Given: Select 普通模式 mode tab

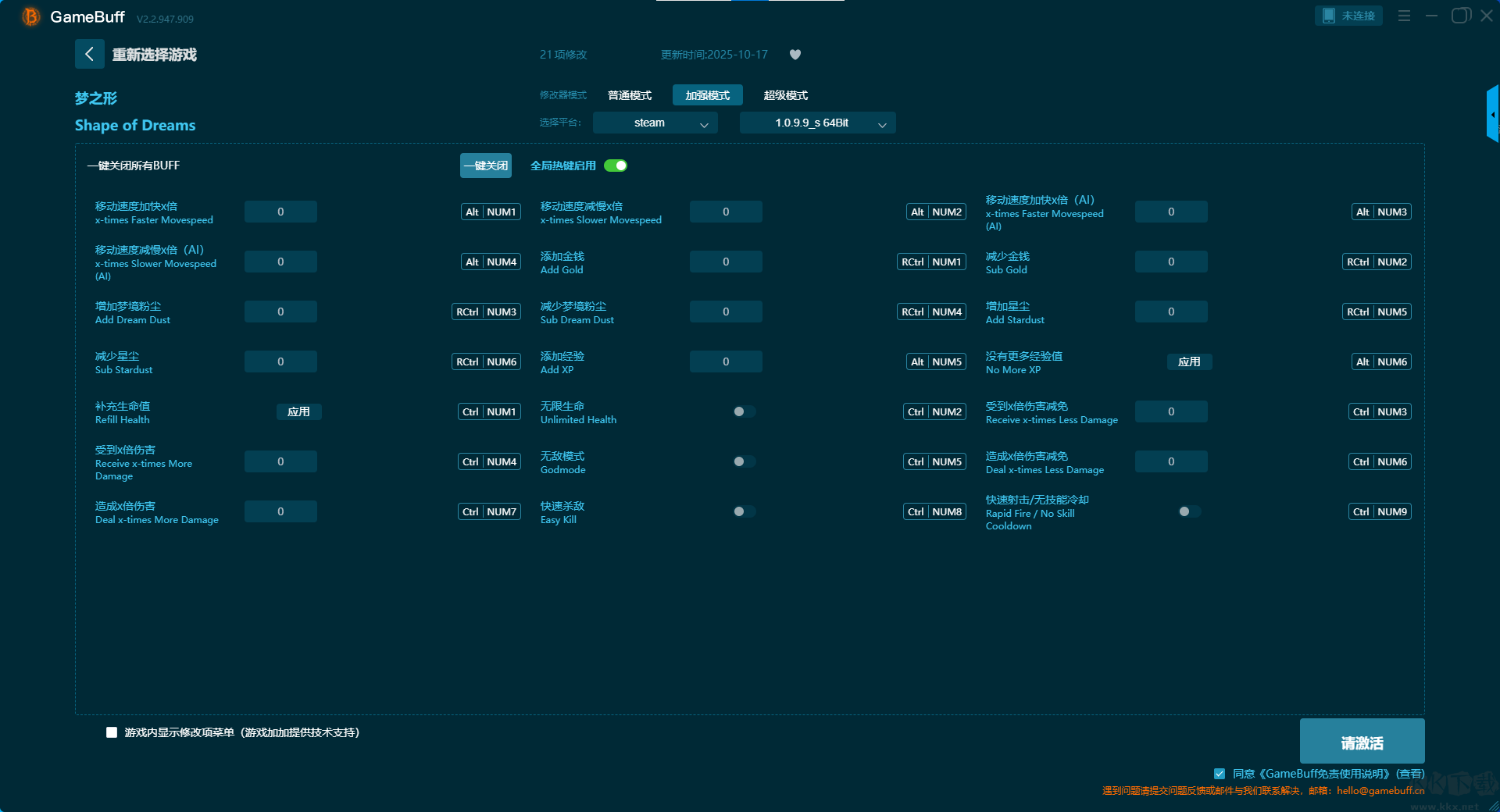Looking at the screenshot, I should click(630, 95).
